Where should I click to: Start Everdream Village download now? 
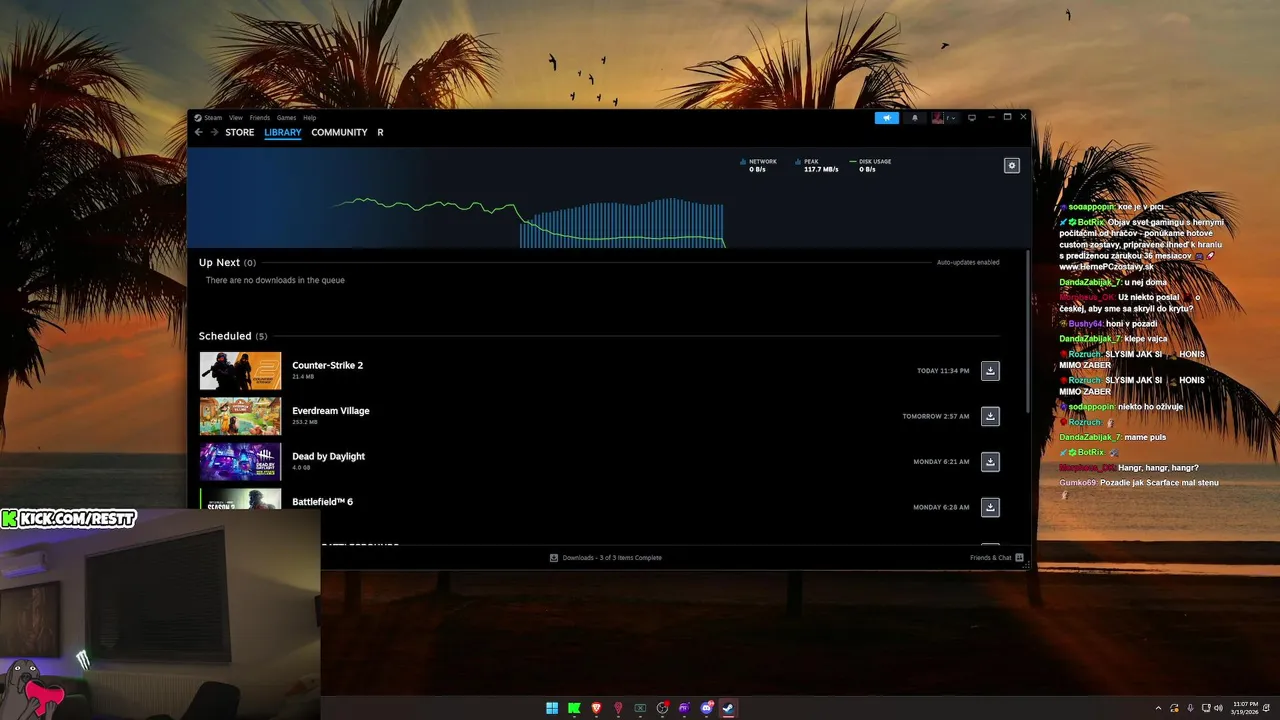[x=990, y=416]
